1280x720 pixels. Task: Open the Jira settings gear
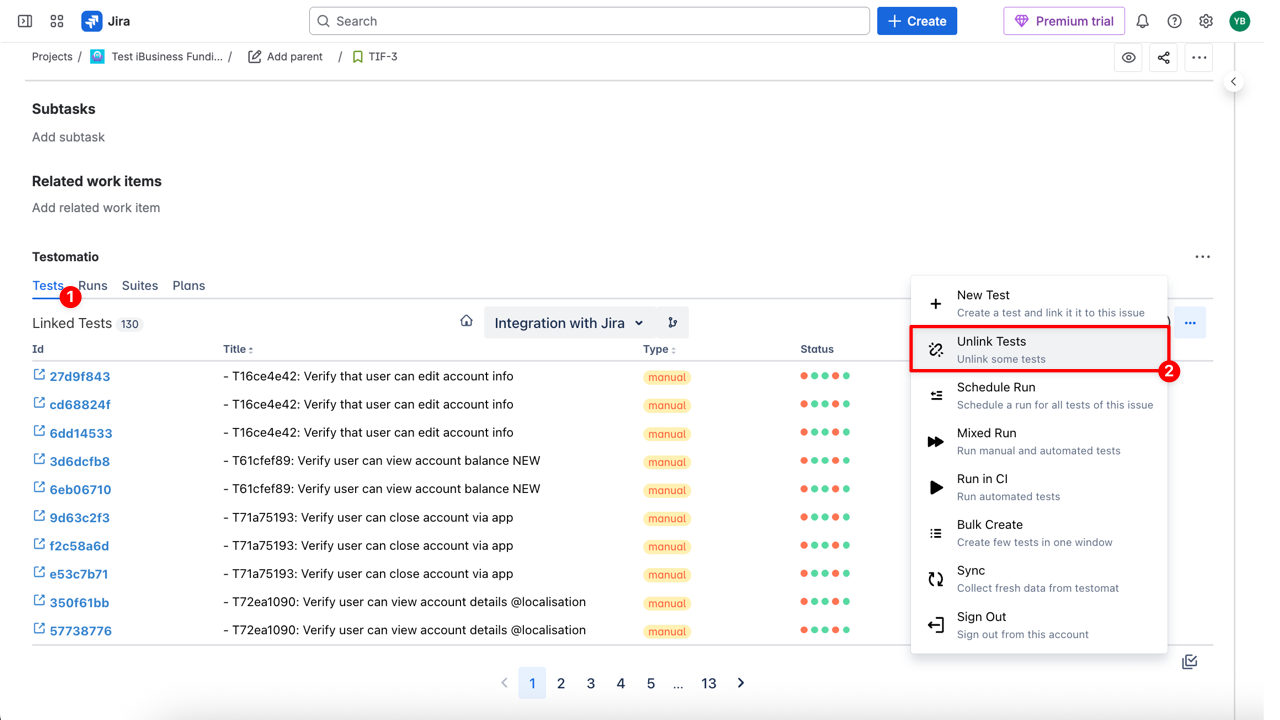pyautogui.click(x=1206, y=21)
